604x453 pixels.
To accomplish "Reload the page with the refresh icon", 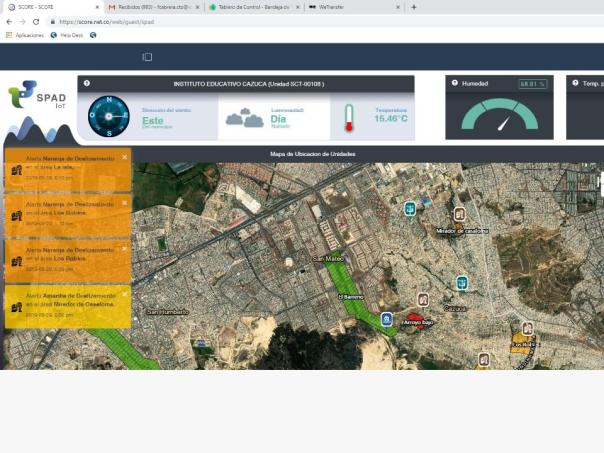I will [36, 22].
